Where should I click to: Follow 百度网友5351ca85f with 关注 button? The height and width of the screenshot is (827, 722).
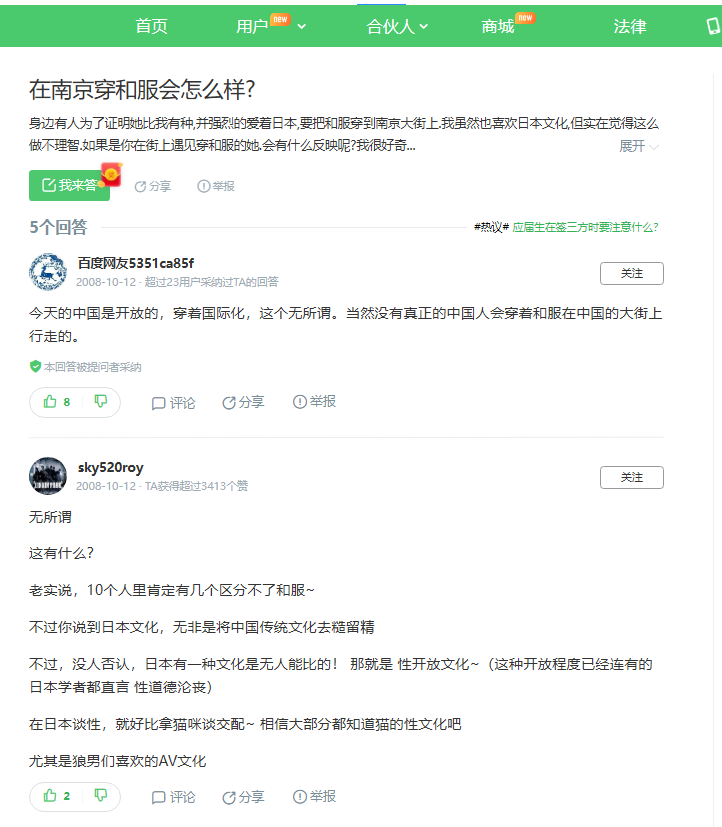tap(631, 273)
